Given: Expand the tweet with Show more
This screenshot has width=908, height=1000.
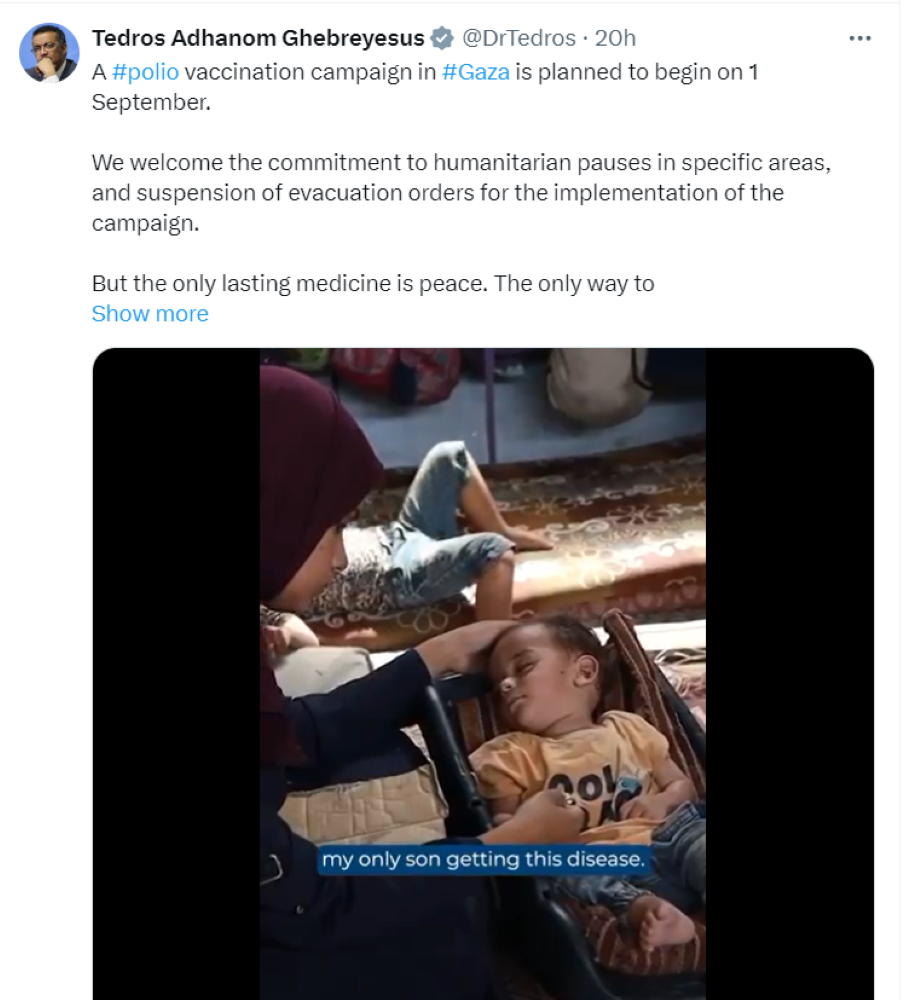Looking at the screenshot, I should click(150, 314).
